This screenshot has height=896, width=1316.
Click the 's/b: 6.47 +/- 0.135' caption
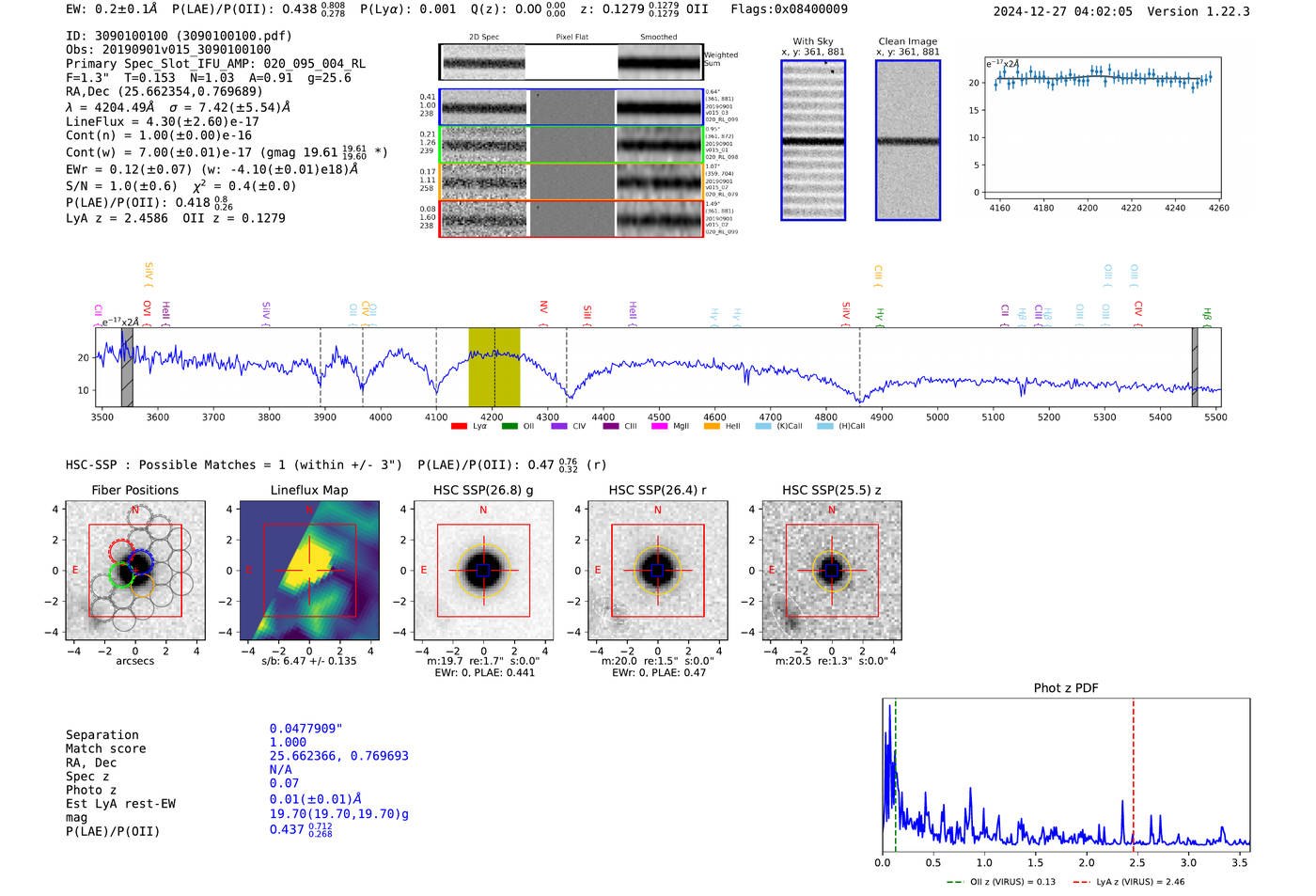click(x=309, y=661)
